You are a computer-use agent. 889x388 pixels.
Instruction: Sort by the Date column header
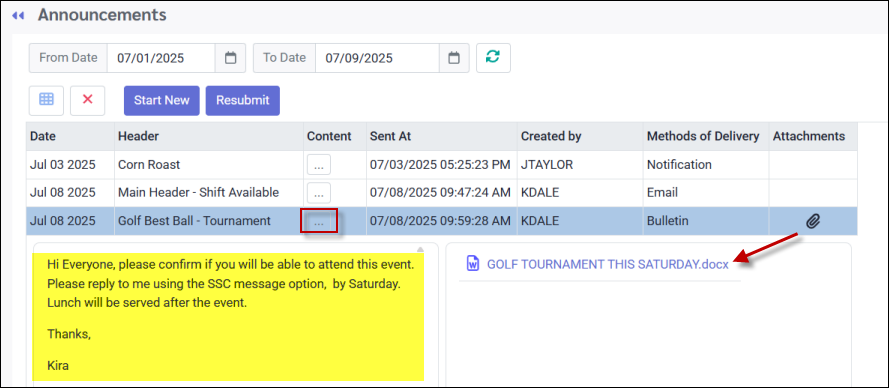[70, 136]
